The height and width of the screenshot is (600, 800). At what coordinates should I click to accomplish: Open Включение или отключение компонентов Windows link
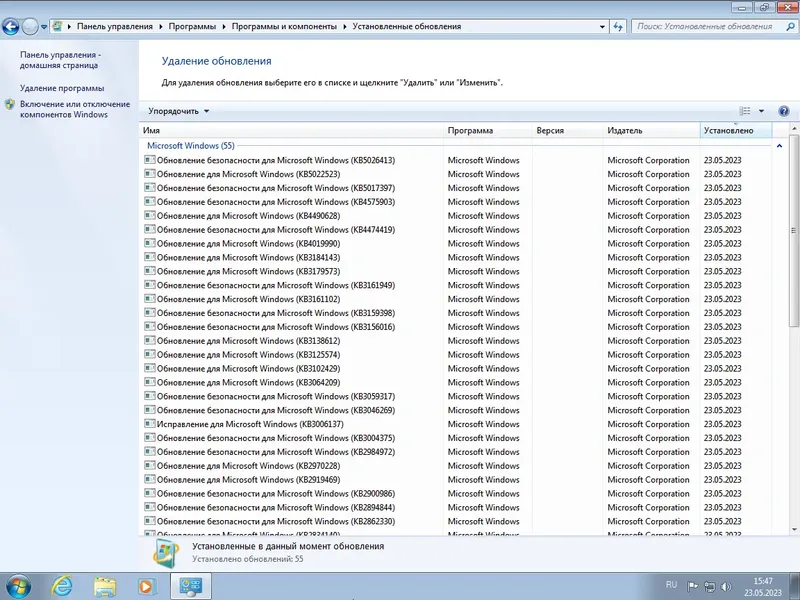pos(75,109)
